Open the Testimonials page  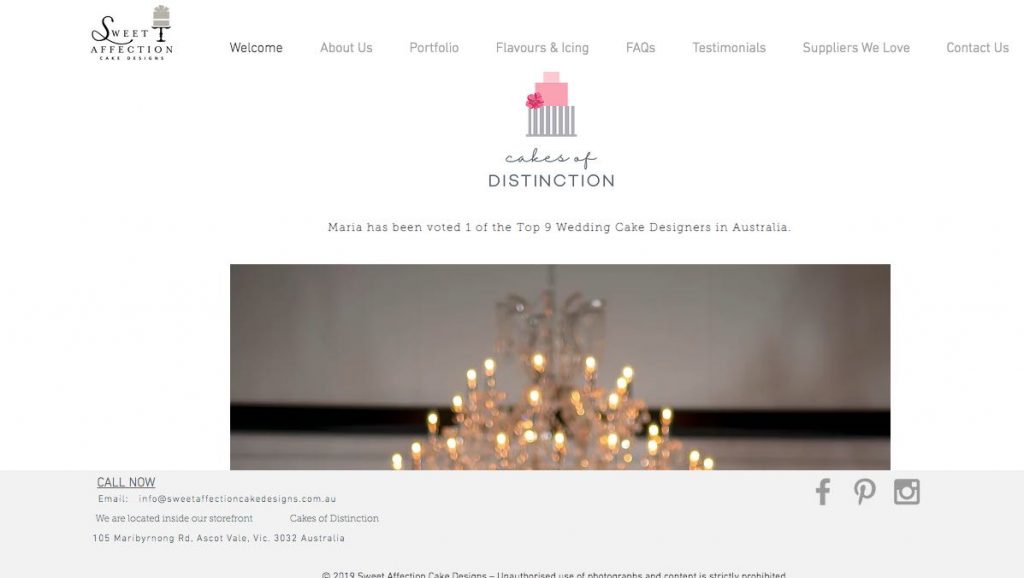[729, 48]
